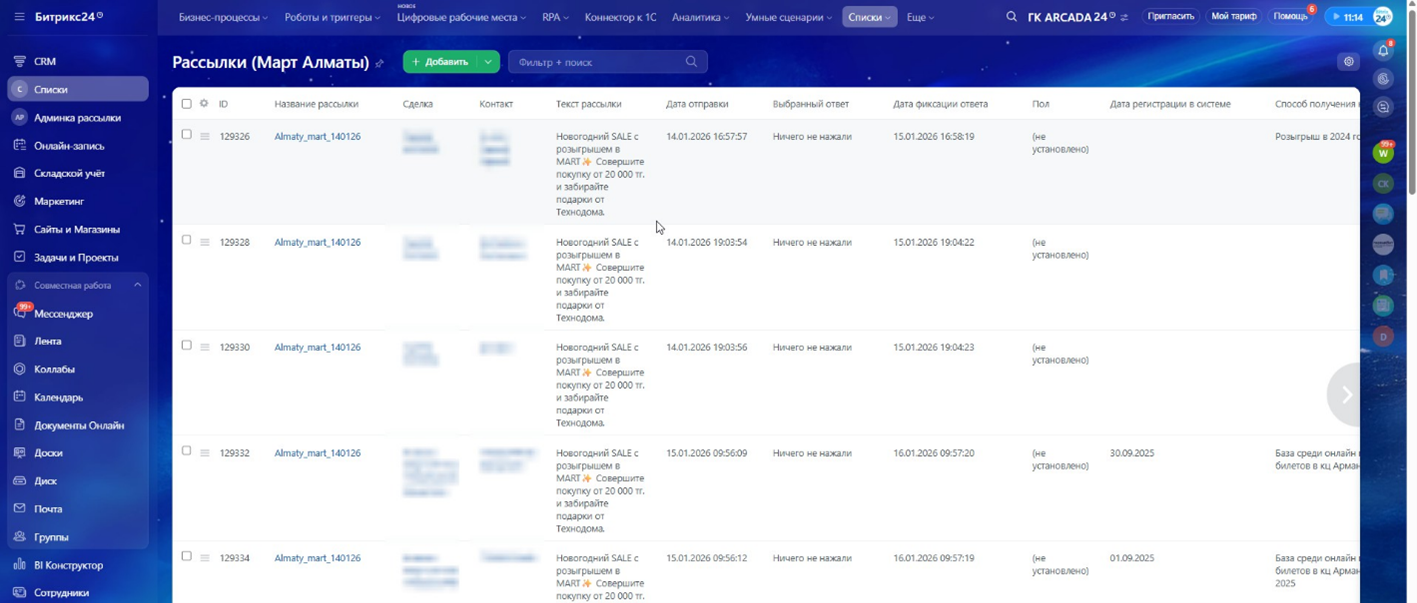Click the search magnifier in the top bar

(x=1011, y=17)
